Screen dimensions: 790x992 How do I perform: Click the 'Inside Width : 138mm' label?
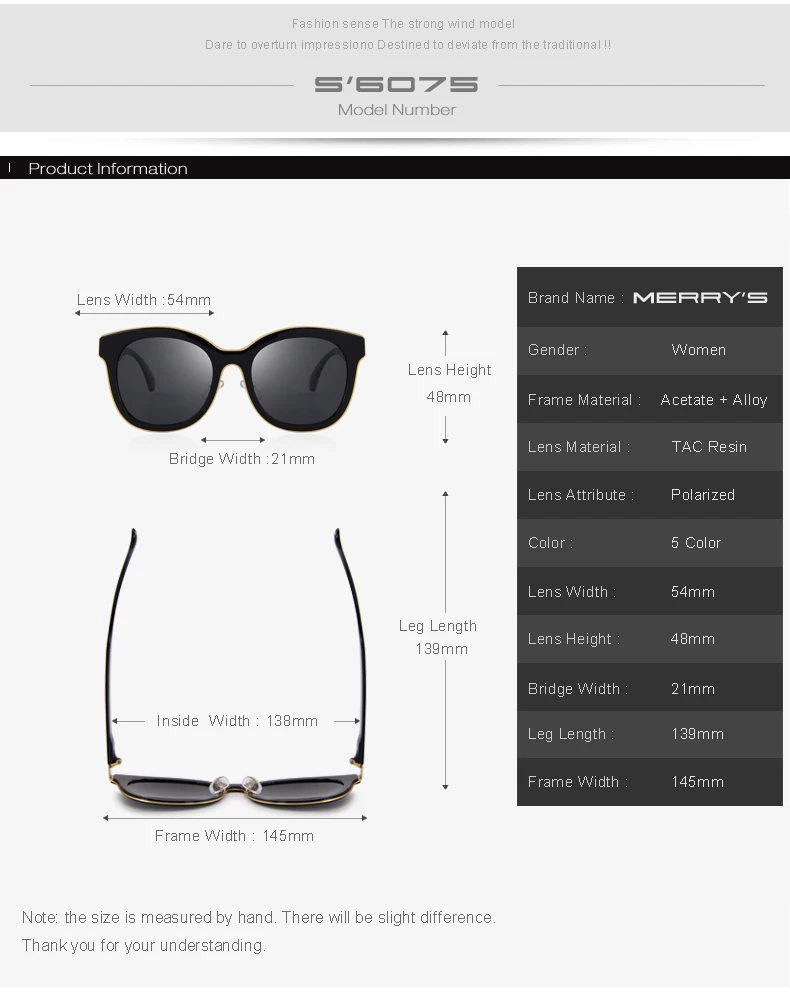(237, 721)
